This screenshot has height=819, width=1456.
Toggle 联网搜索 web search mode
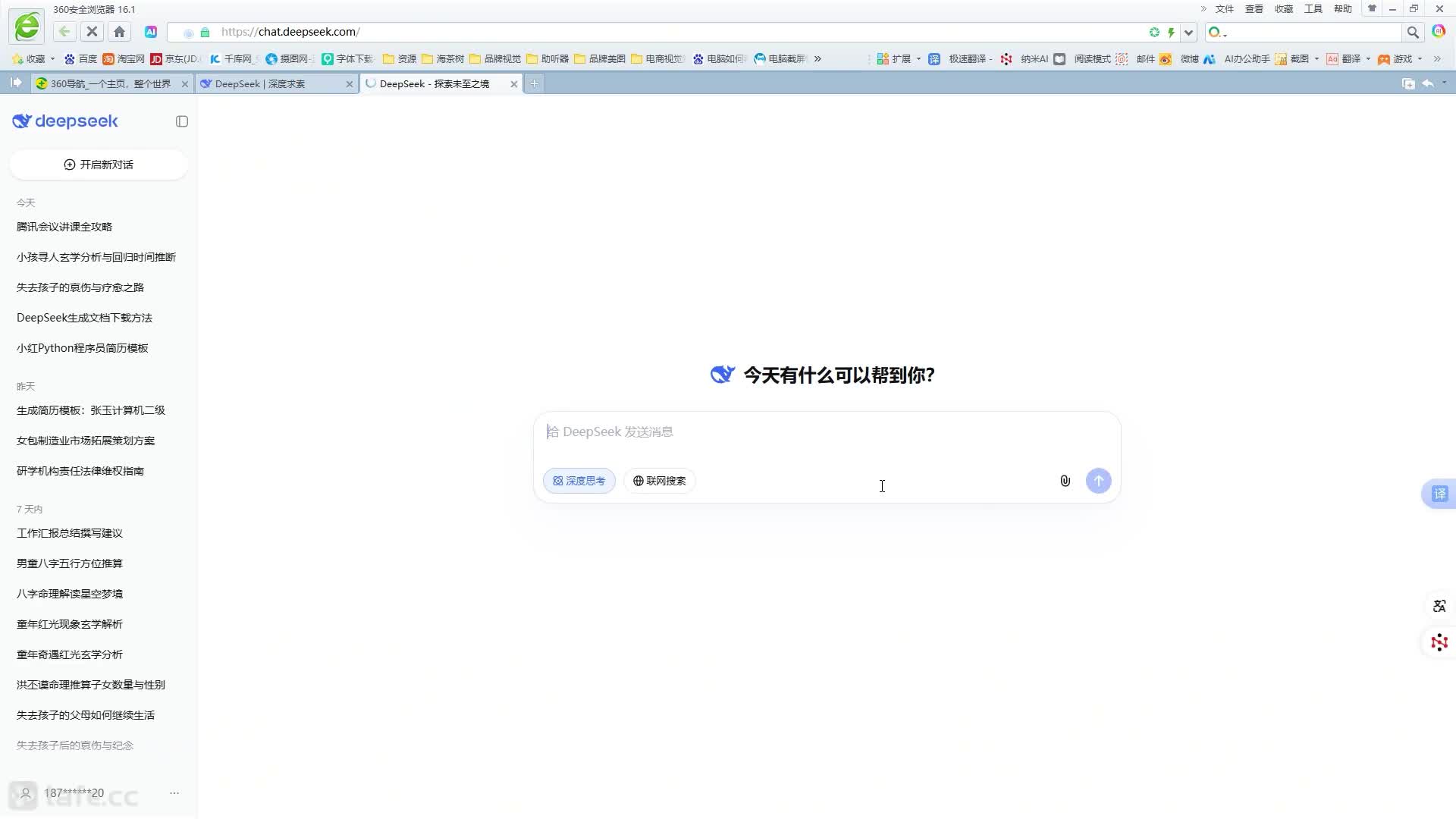[x=659, y=481]
